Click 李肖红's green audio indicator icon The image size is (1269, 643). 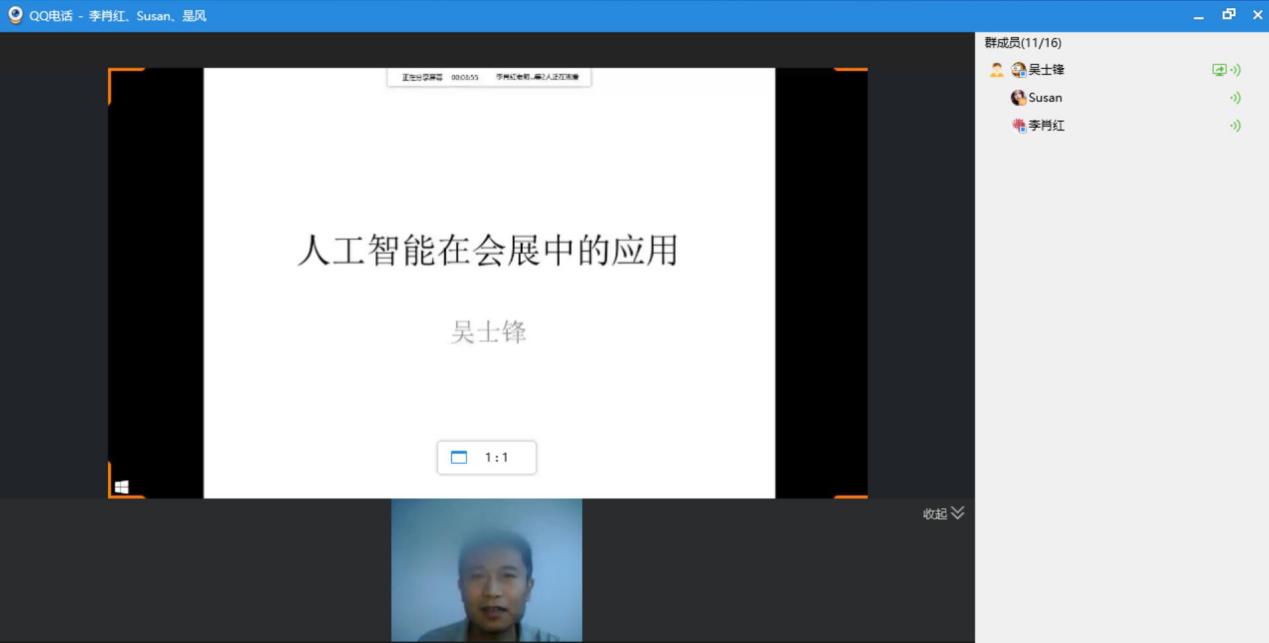[1235, 126]
